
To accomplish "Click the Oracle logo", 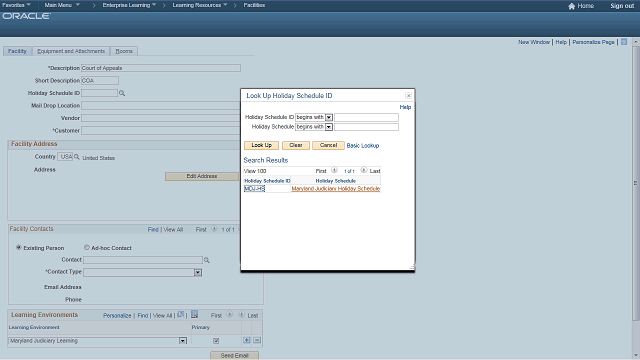I will 27,16.
